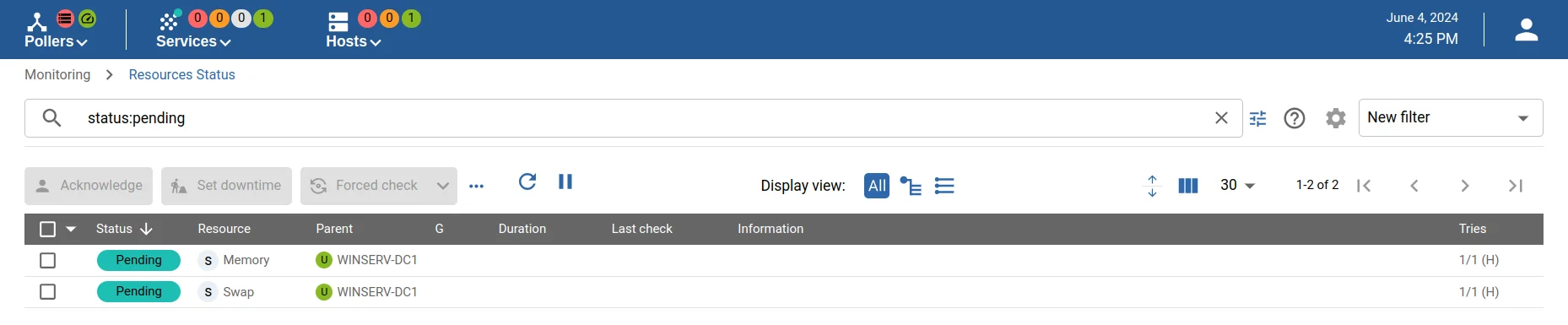The height and width of the screenshot is (325, 1568).
Task: Open filter settings gear icon
Action: tap(1335, 118)
